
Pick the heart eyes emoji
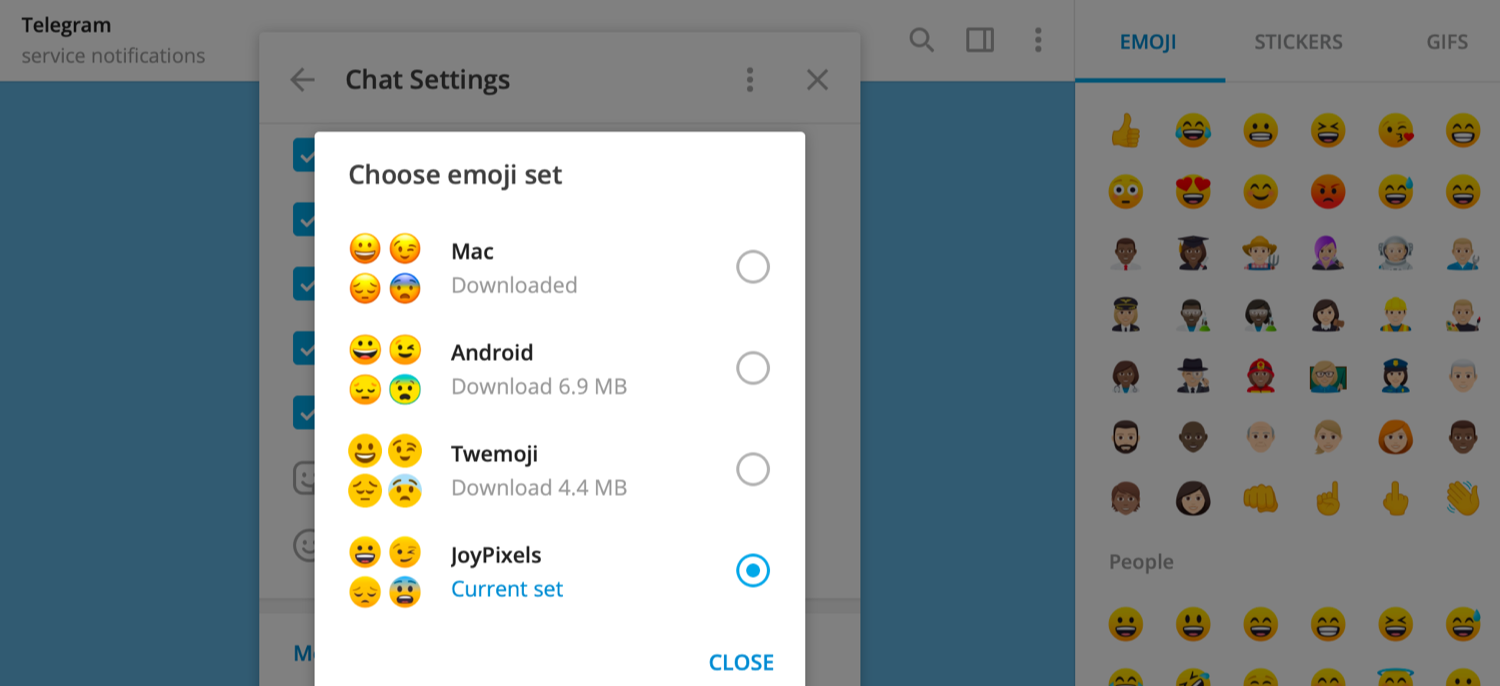(1193, 191)
